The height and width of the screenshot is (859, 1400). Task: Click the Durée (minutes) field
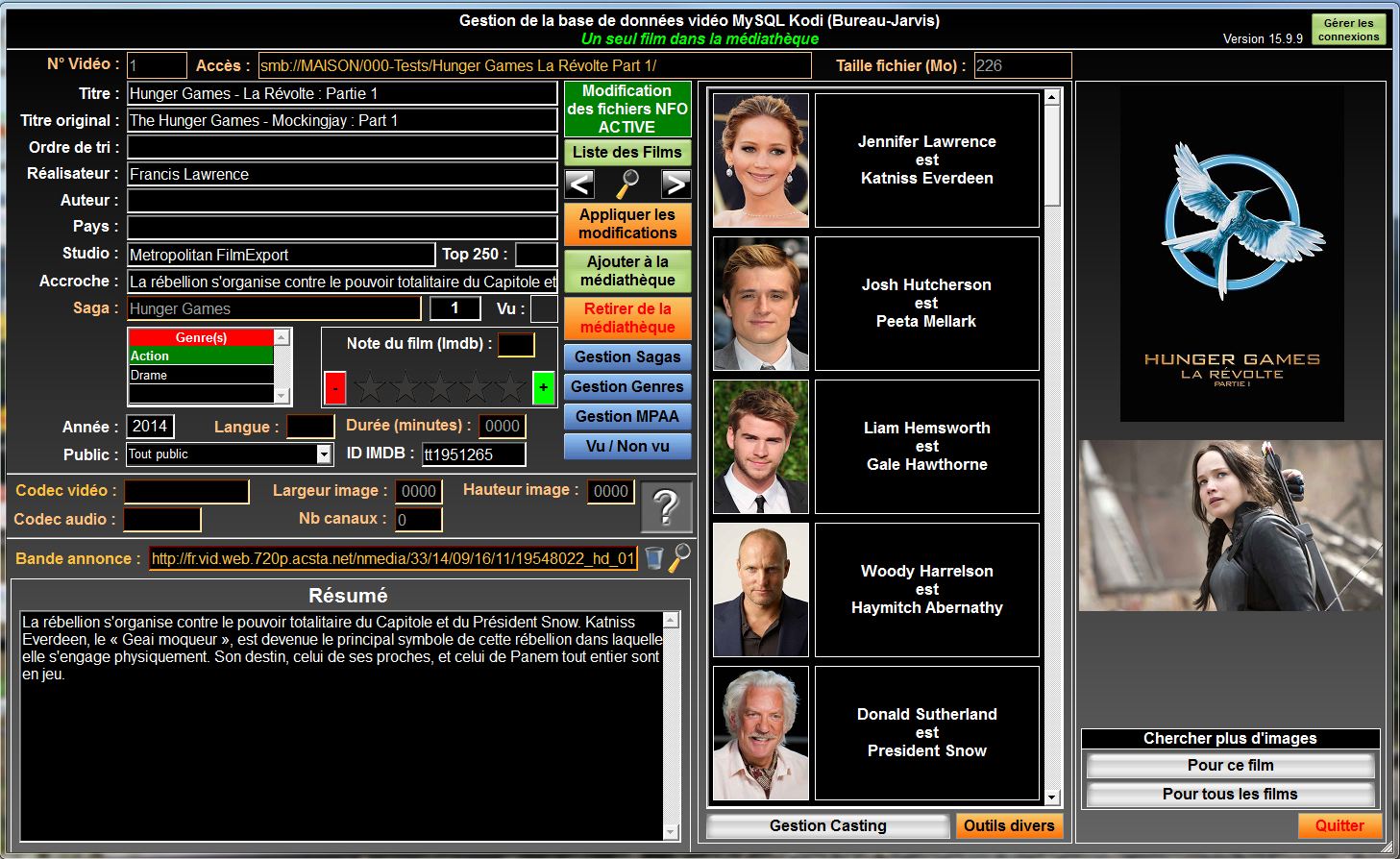point(502,426)
